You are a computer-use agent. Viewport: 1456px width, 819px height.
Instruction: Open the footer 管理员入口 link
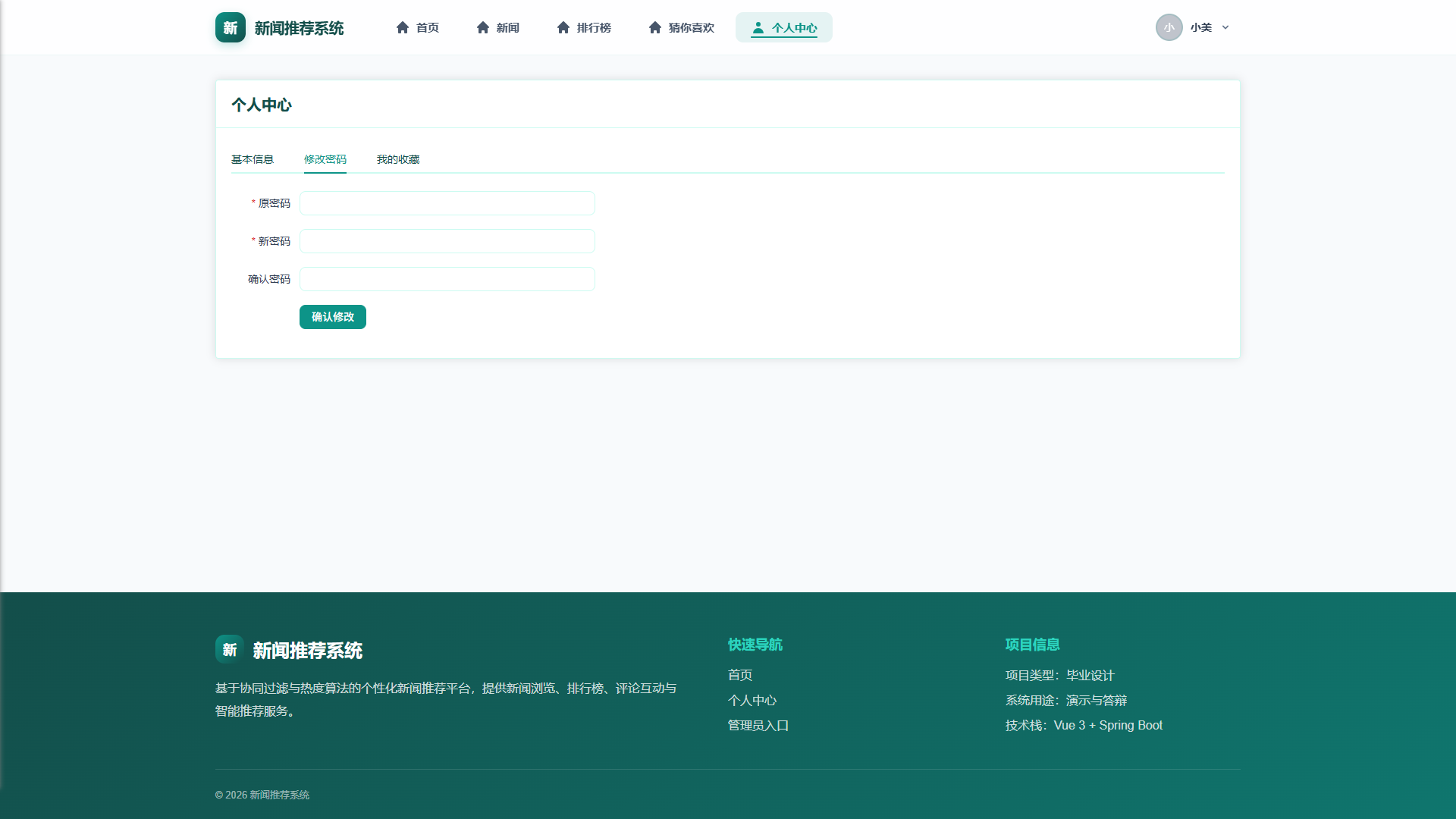tap(758, 725)
